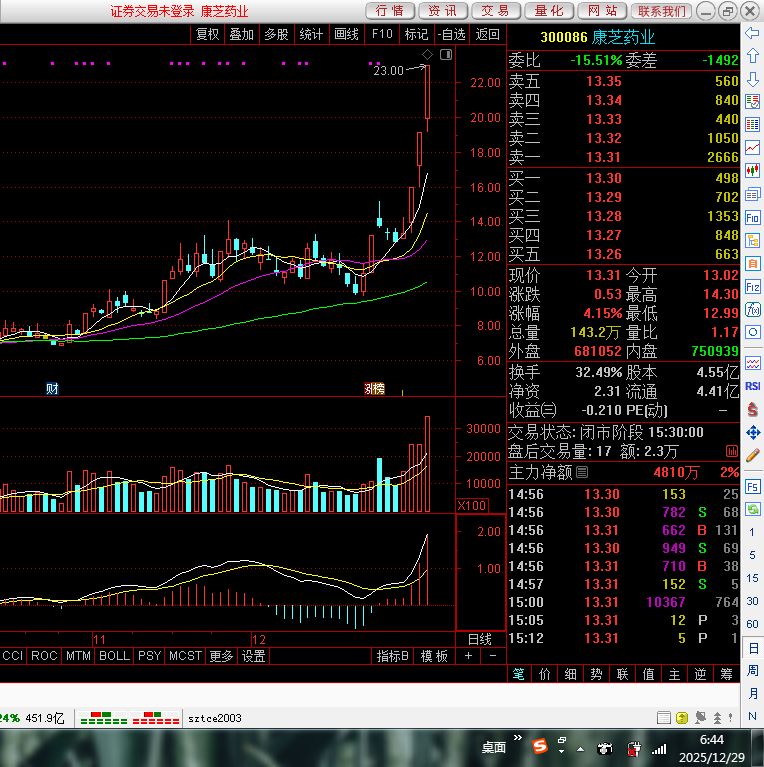Switch to the candlestick K-line chart icon
Screen dimensions: 764x767
tap(752, 171)
